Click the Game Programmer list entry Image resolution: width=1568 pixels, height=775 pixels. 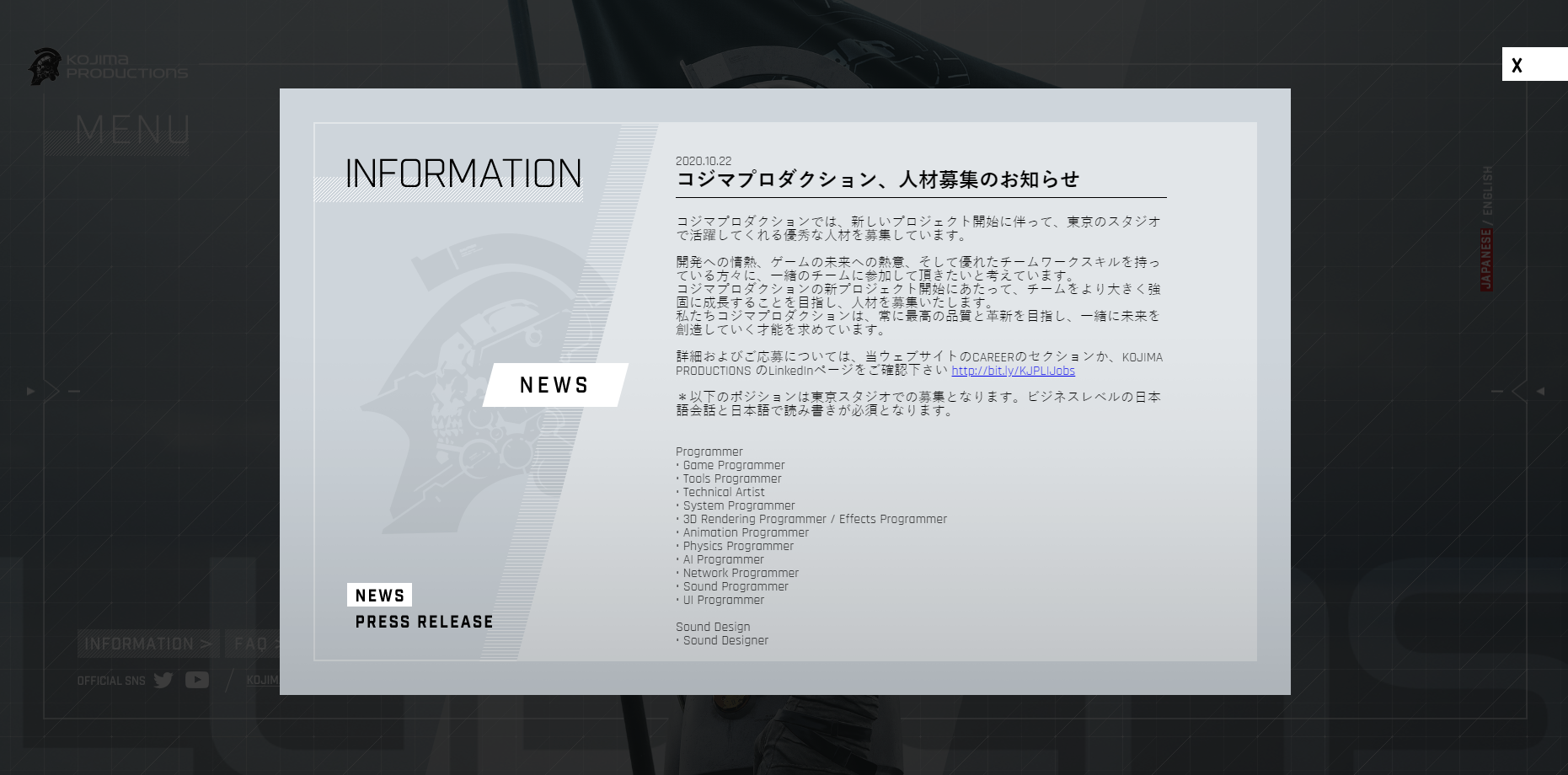pyautogui.click(x=730, y=465)
